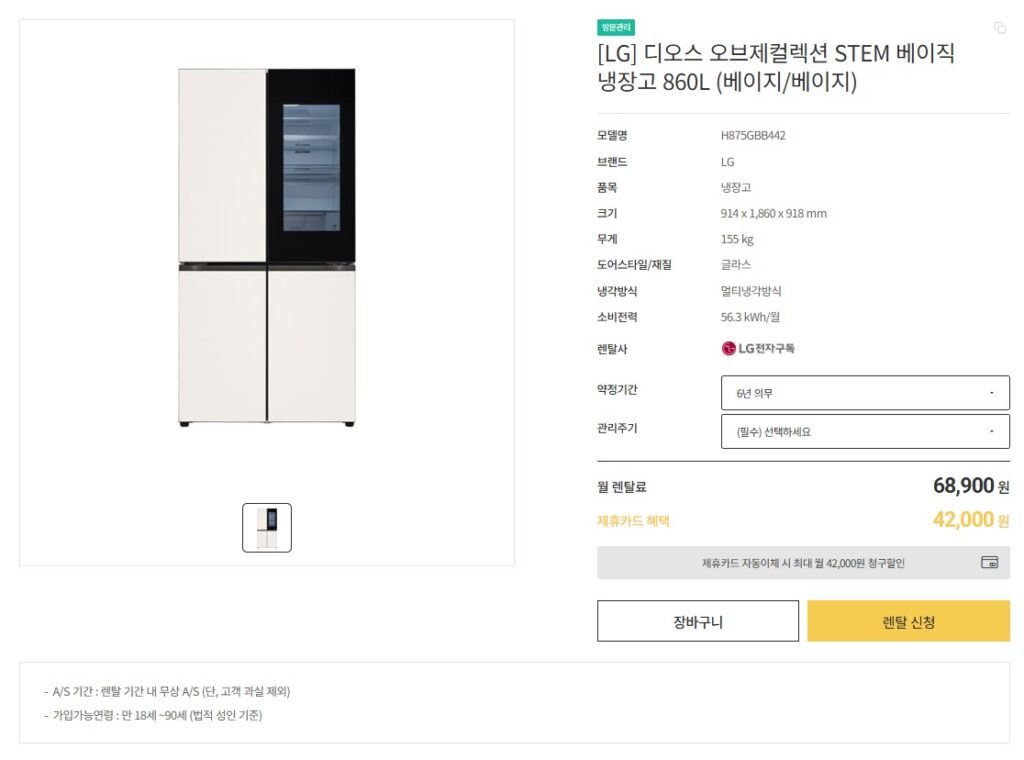Click the 제휴카드 혜택 label
This screenshot has height=760, width=1024.
point(634,520)
